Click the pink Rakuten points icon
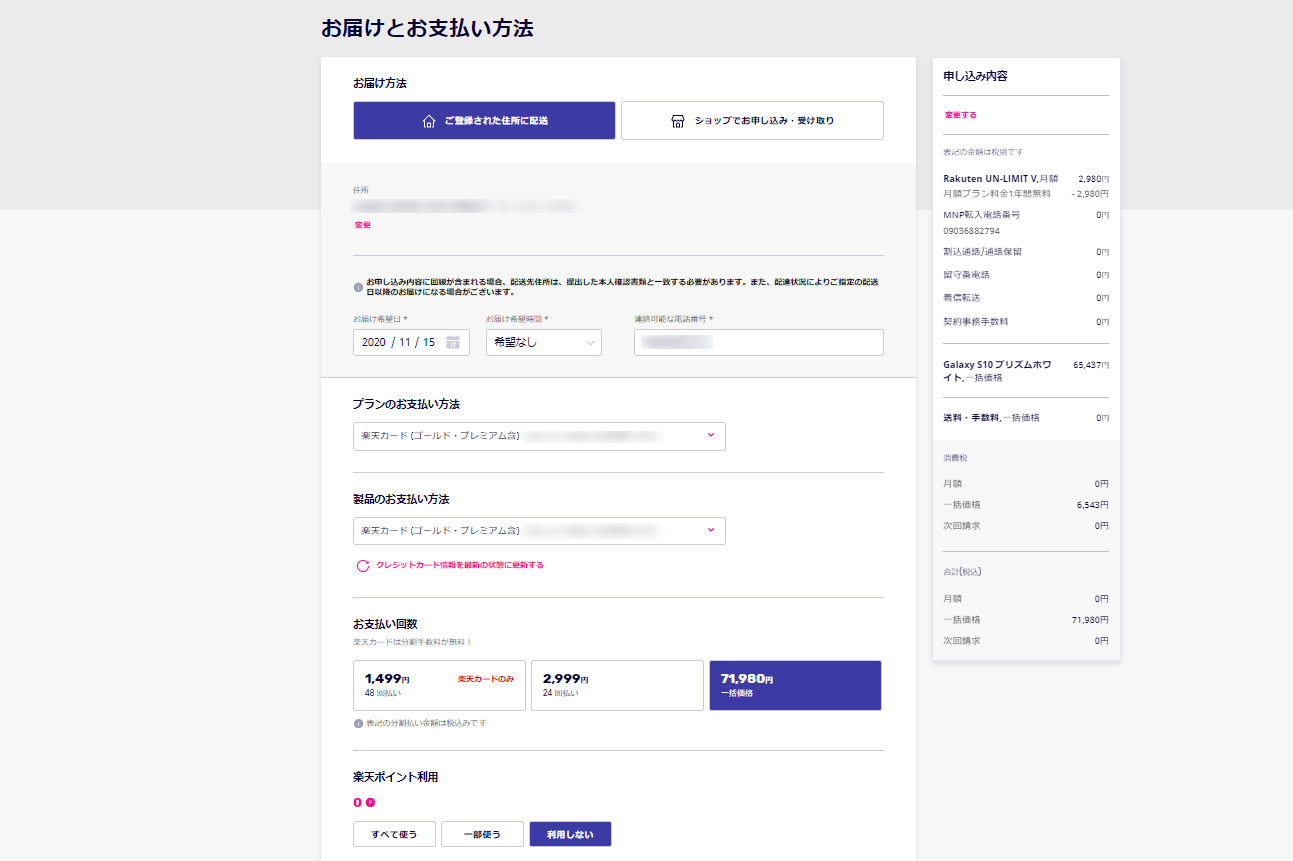1293x861 pixels. pos(370,802)
